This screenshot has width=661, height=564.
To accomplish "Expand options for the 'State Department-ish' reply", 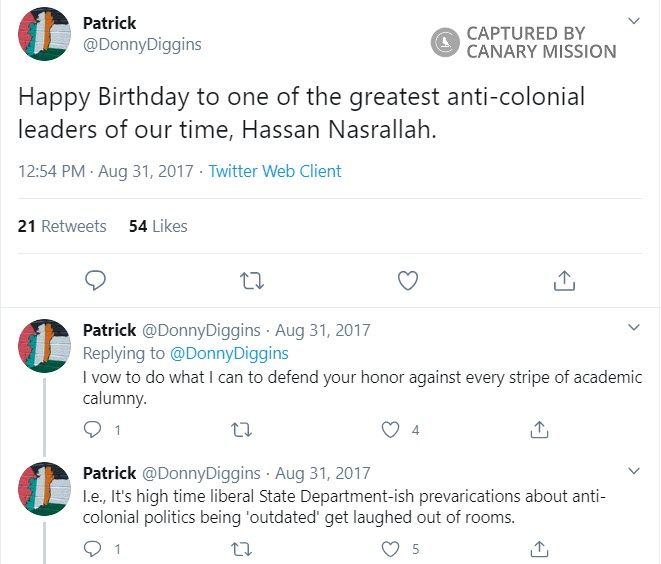I will [633, 470].
